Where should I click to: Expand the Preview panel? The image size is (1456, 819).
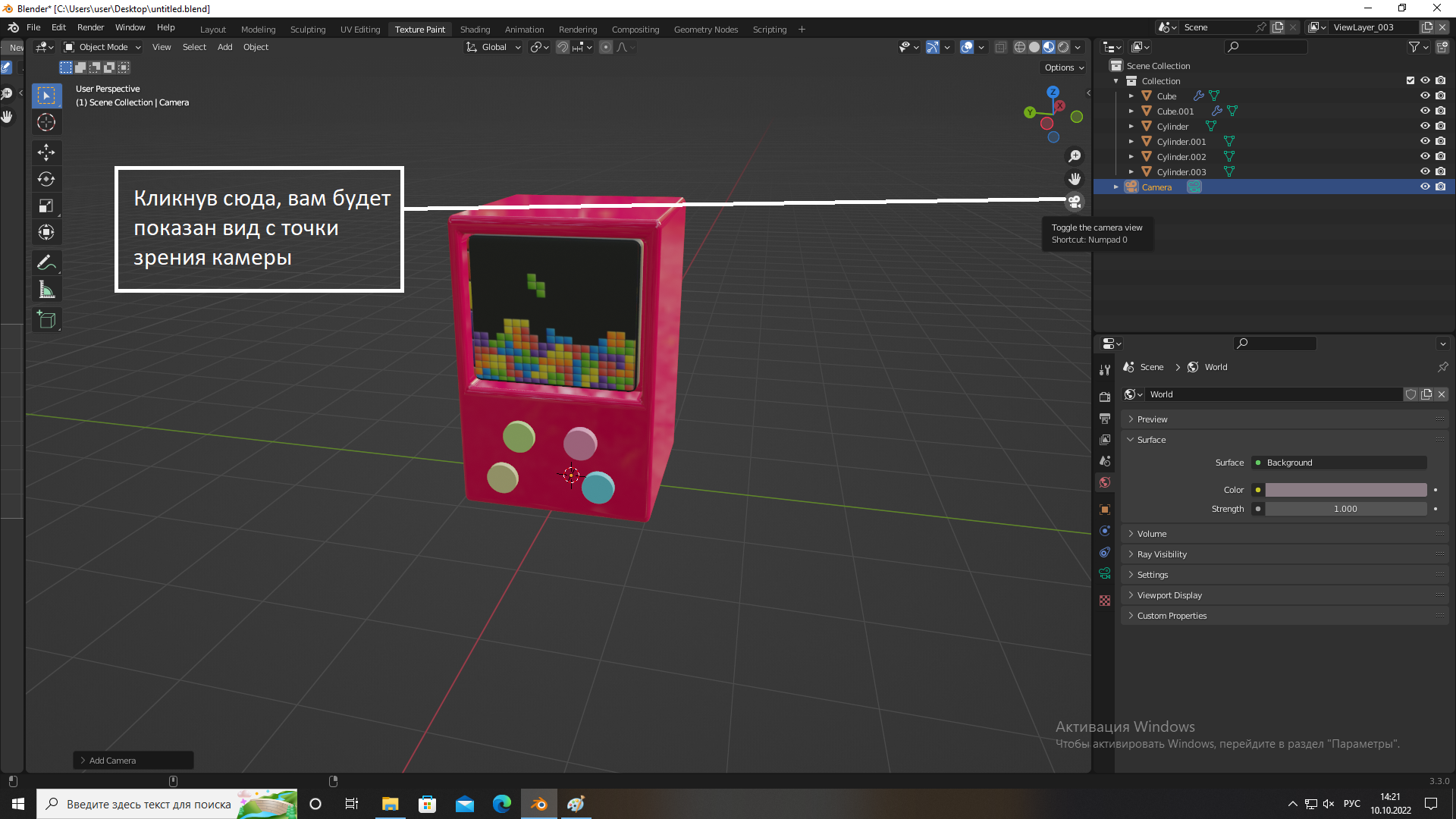(1285, 419)
